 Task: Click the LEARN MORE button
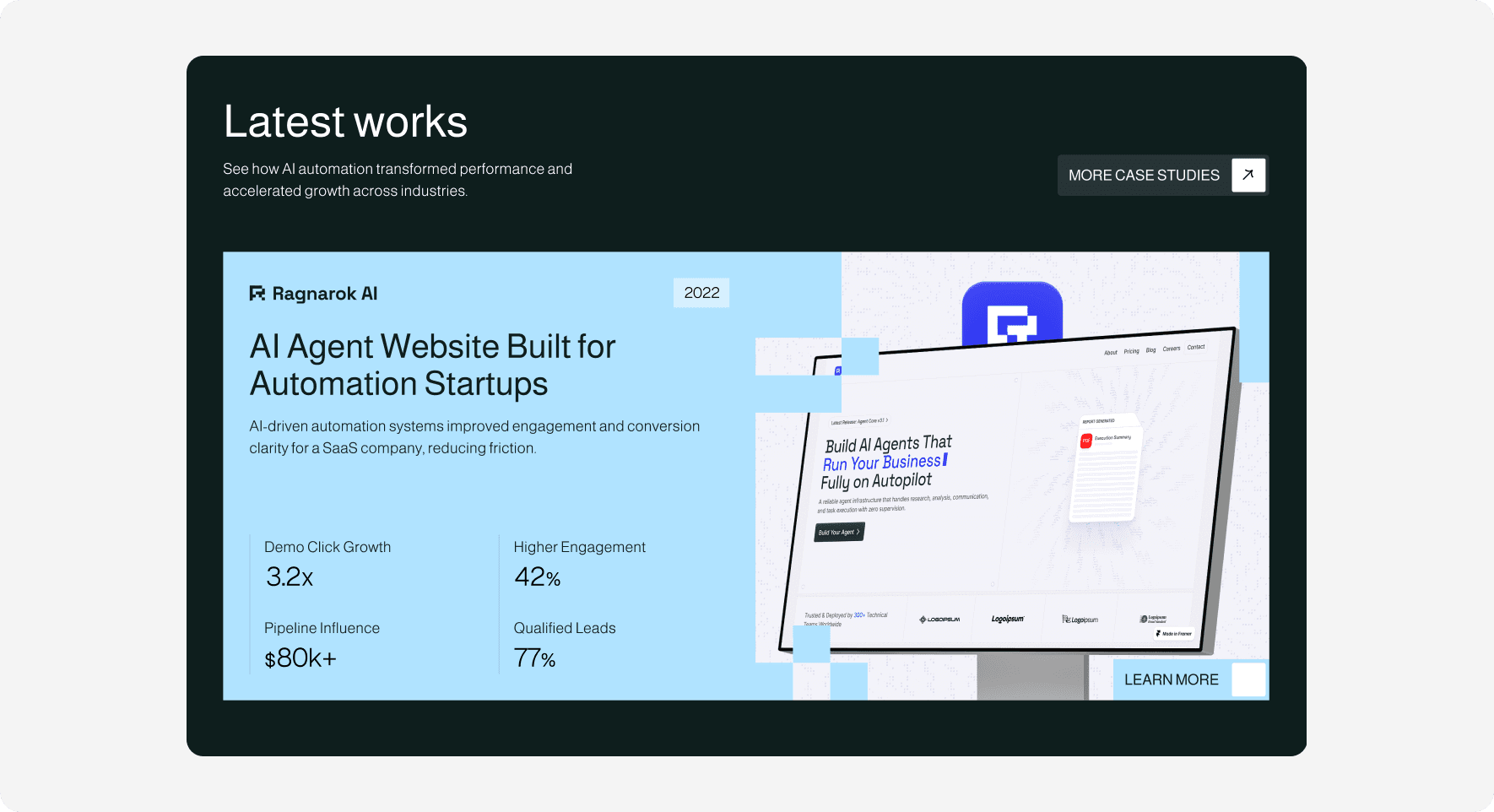click(1191, 679)
